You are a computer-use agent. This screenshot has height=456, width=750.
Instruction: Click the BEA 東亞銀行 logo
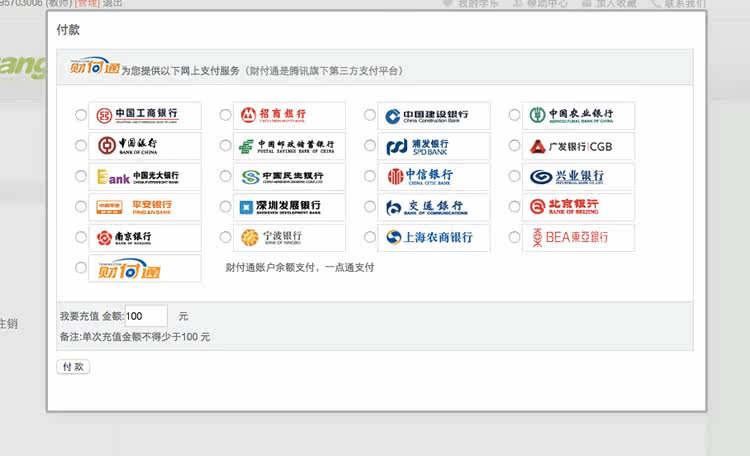[x=578, y=238]
